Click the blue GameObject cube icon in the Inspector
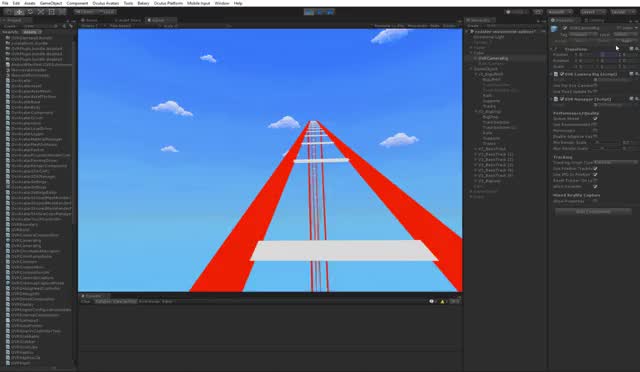The image size is (640, 372). [554, 29]
